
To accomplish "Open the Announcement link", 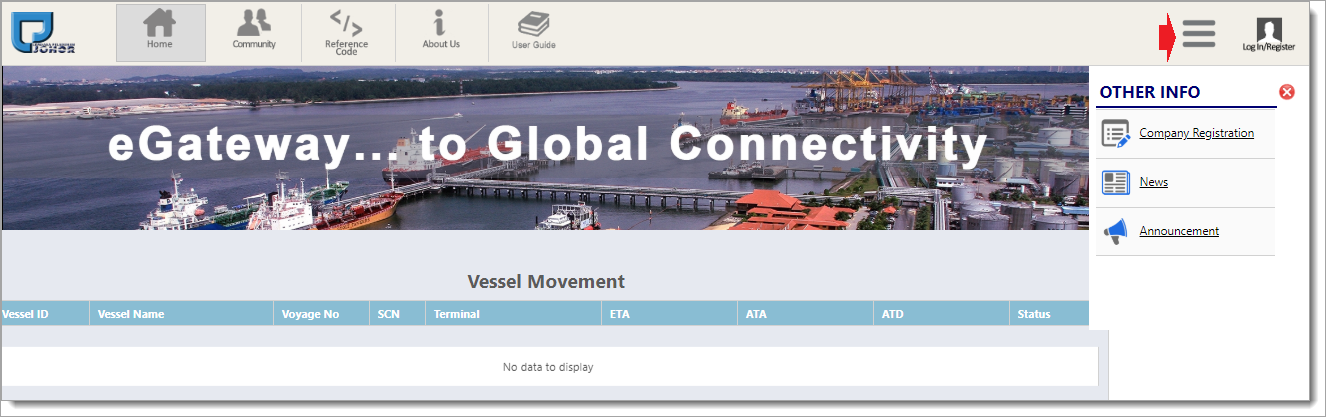I will pyautogui.click(x=1178, y=231).
